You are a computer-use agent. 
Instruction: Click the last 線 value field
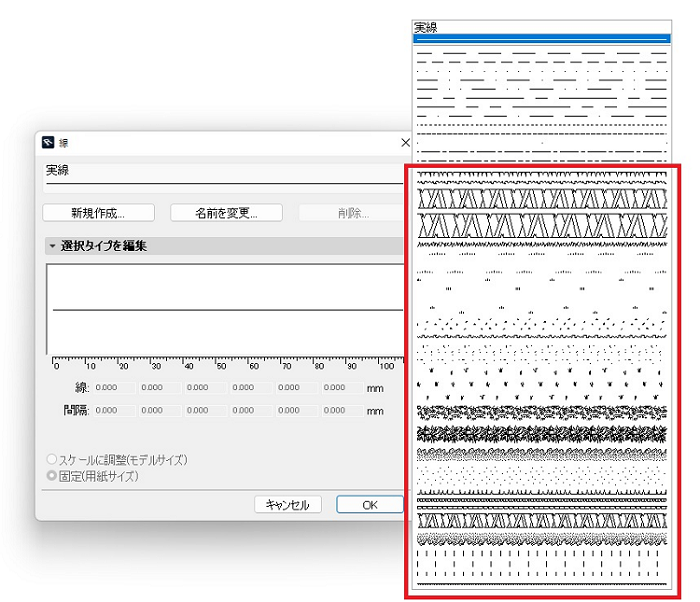[x=342, y=387]
